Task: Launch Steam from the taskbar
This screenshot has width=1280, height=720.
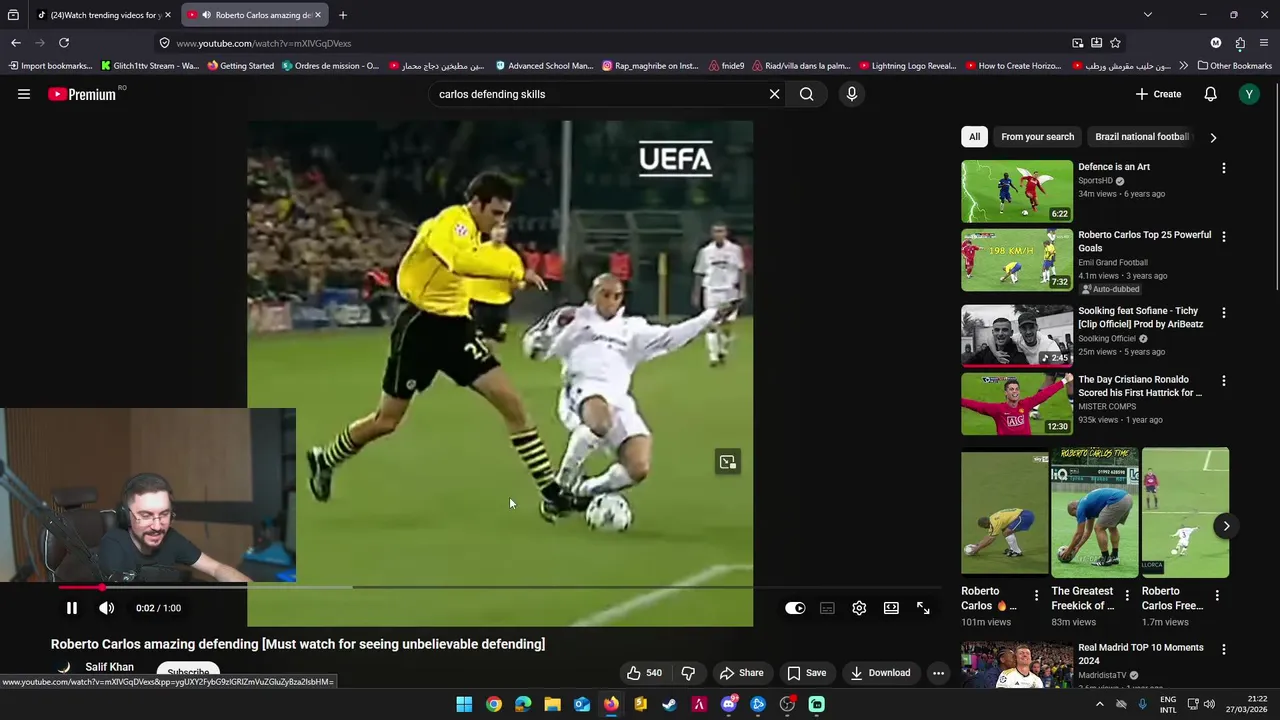Action: [x=670, y=704]
